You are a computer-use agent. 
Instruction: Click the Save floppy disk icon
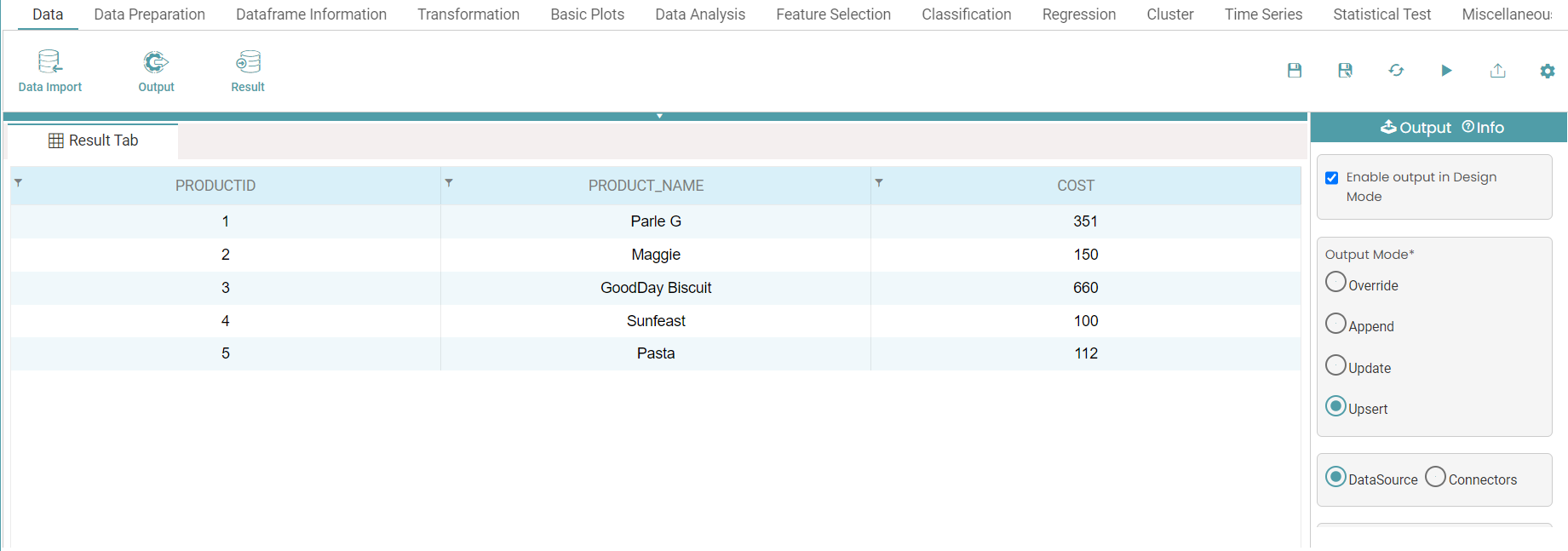click(1294, 71)
